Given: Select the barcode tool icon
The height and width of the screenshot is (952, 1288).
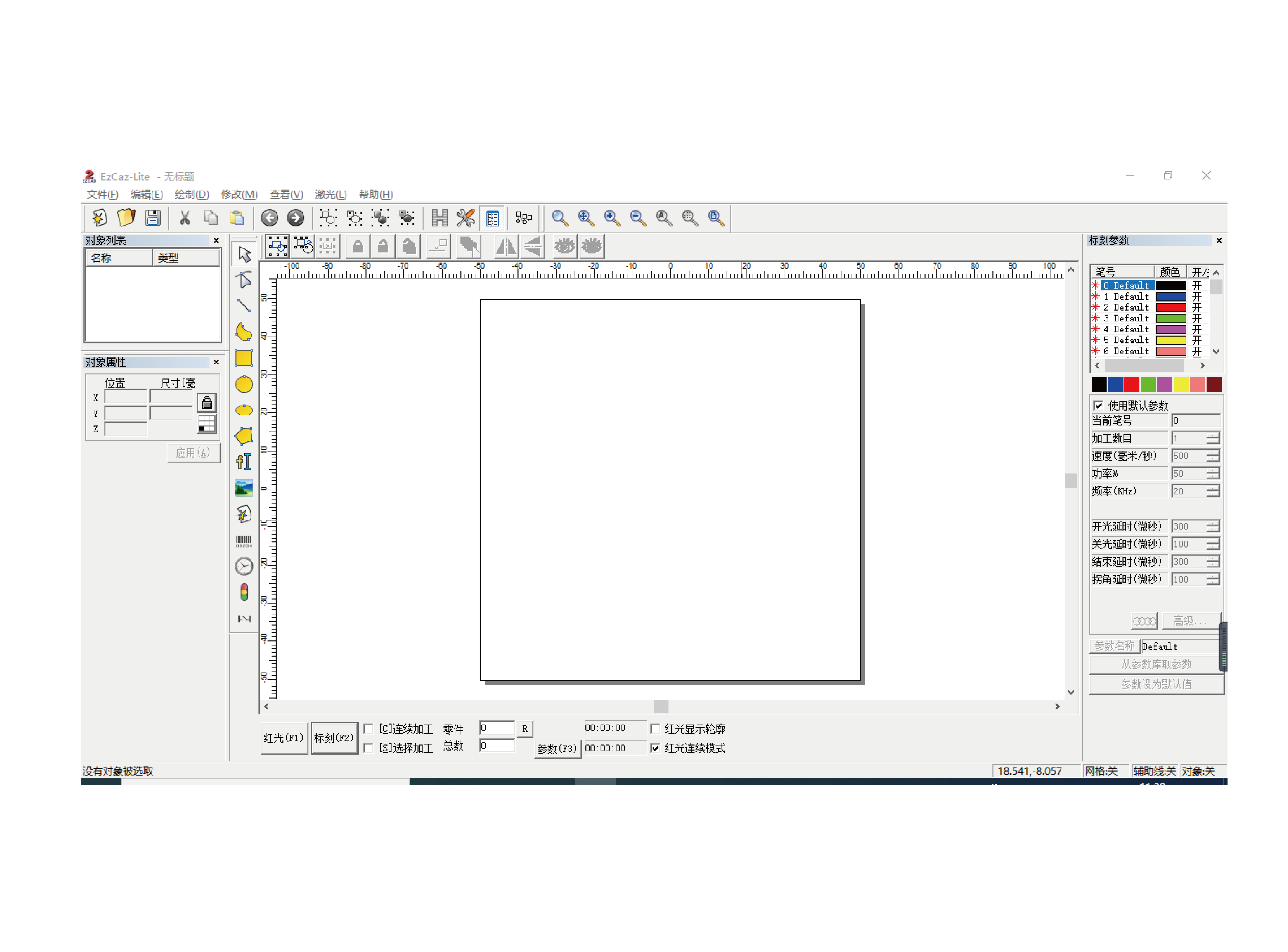Looking at the screenshot, I should [x=244, y=541].
